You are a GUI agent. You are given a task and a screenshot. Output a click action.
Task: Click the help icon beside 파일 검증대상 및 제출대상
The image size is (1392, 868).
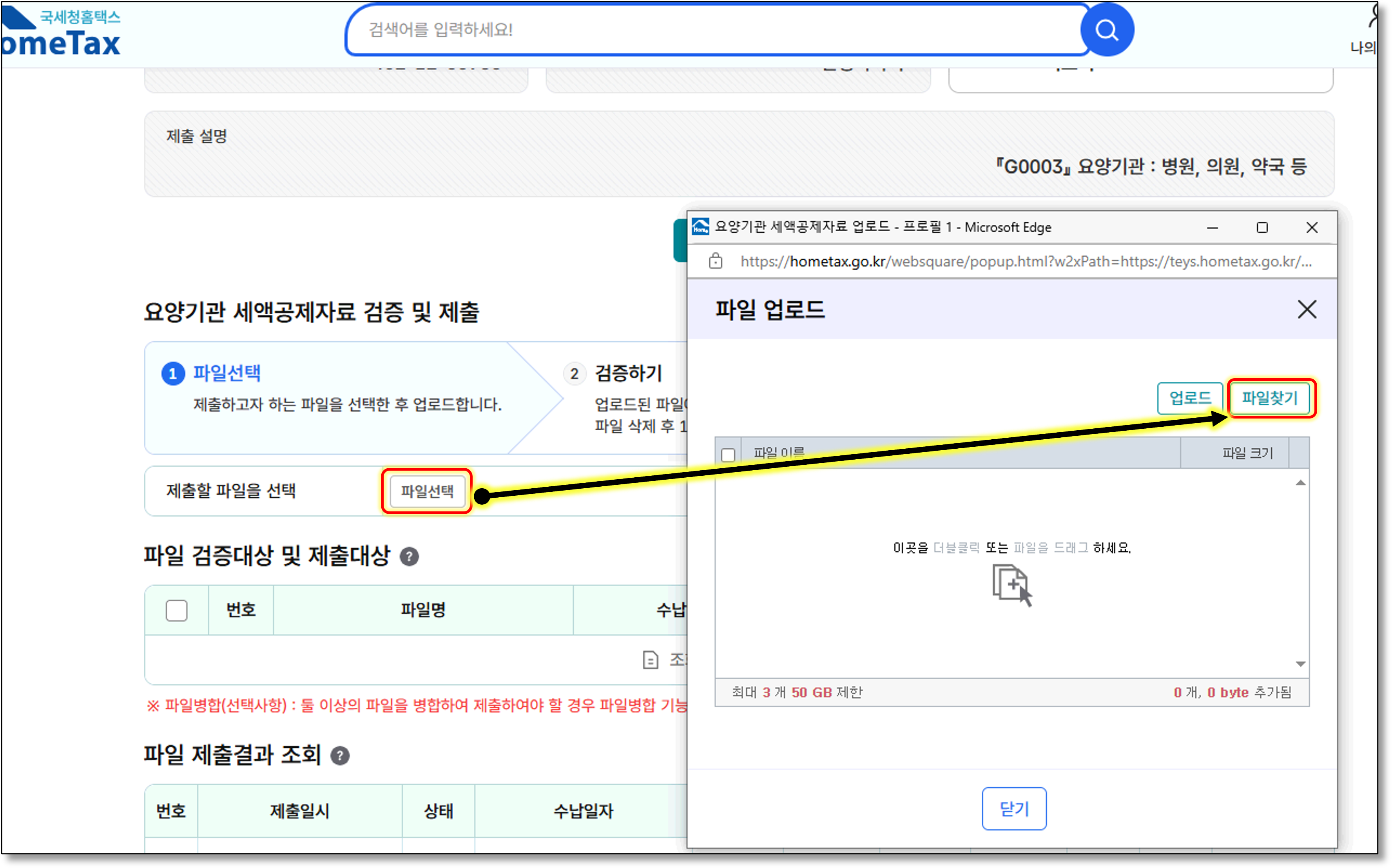(409, 556)
